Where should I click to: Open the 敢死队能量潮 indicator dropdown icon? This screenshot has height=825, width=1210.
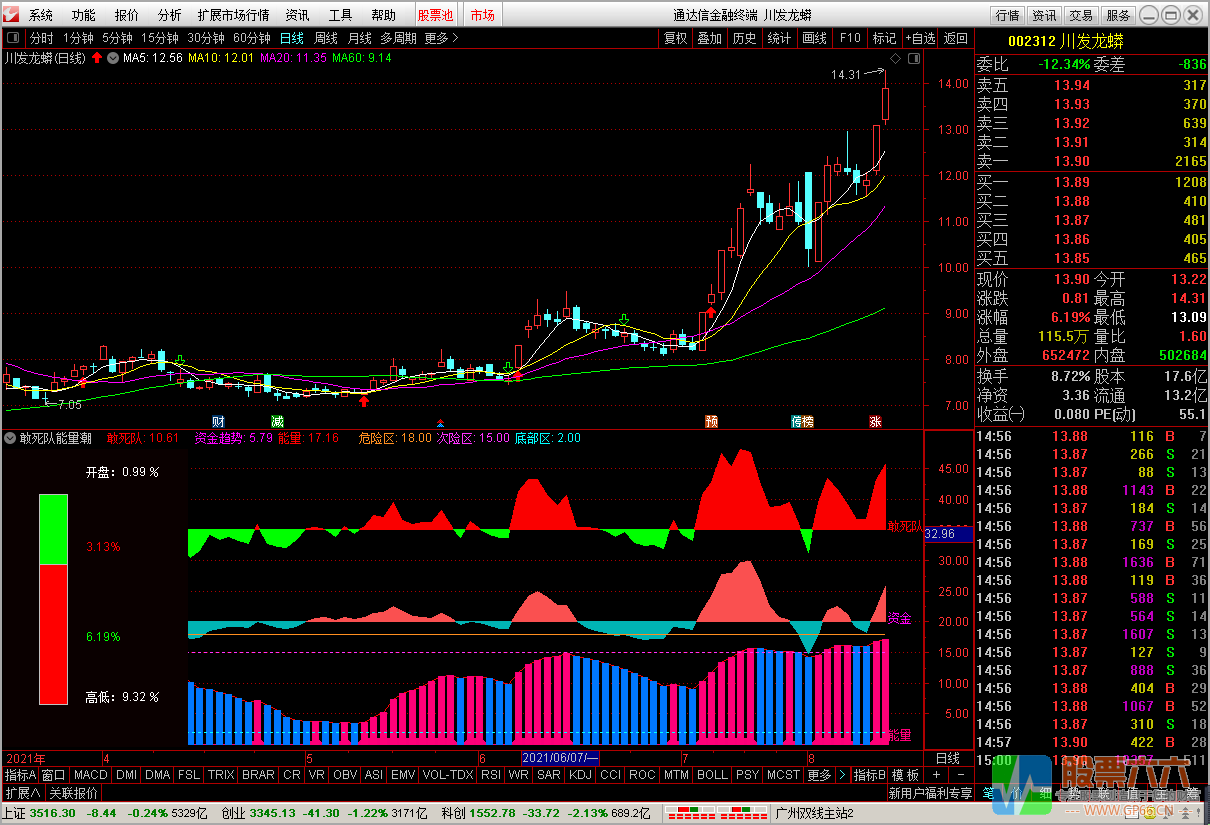[11, 438]
